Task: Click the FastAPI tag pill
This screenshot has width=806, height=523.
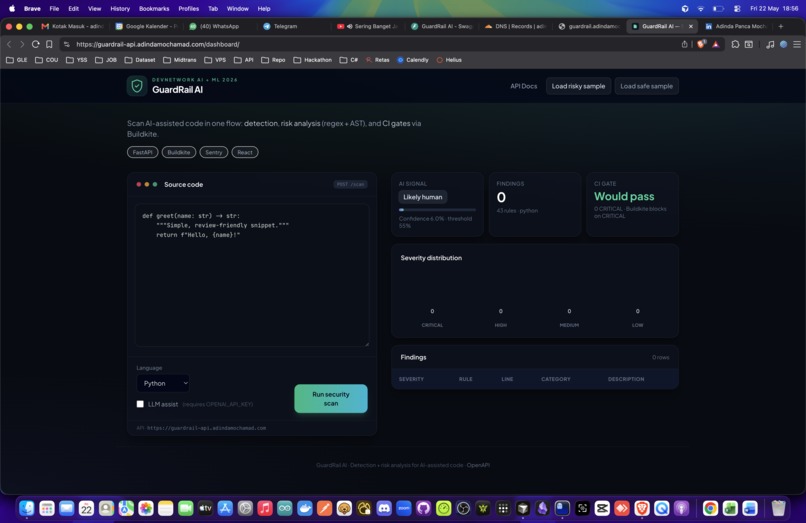Action: point(142,152)
